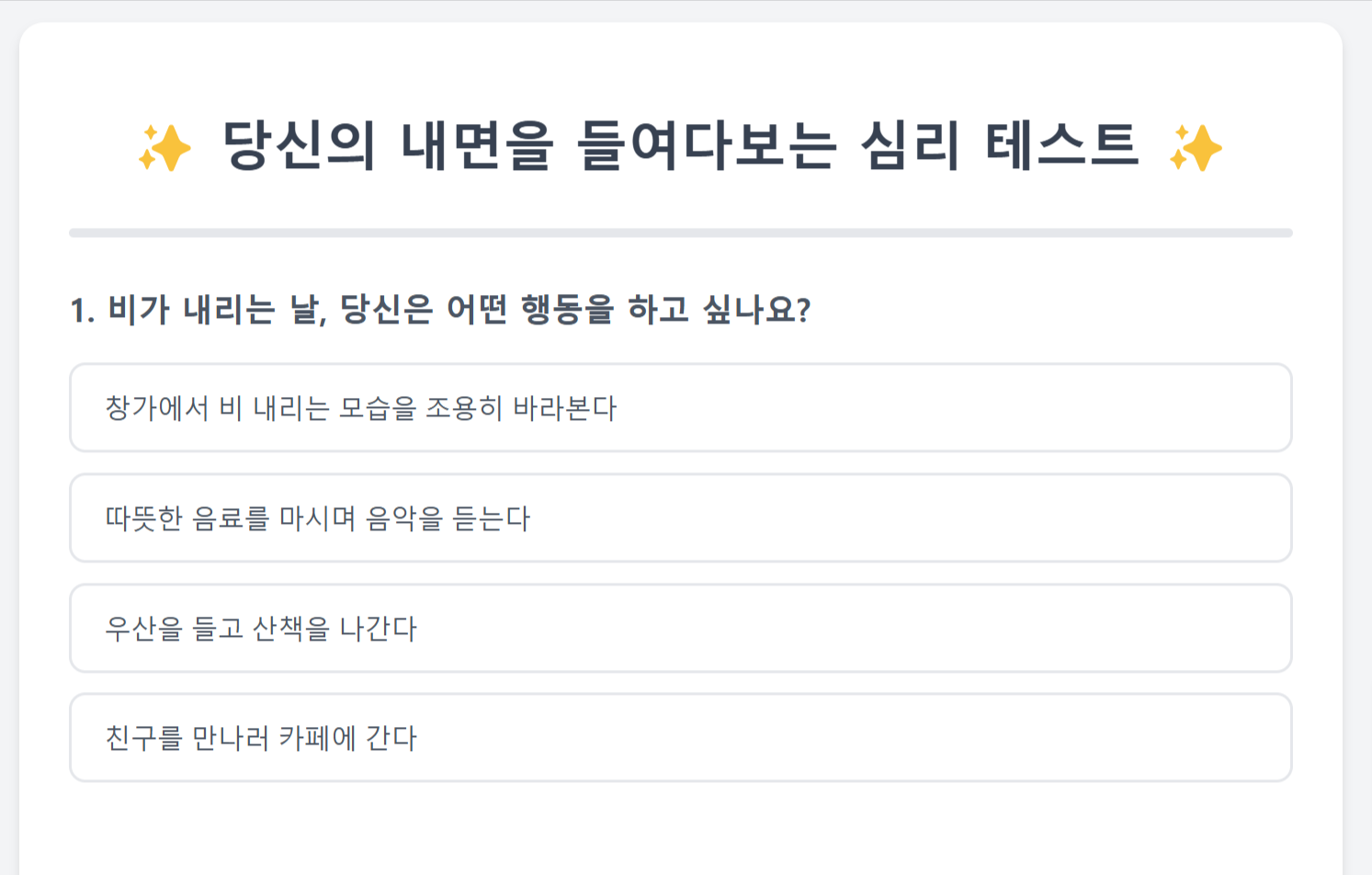1372x875 pixels.
Task: Choose the answer 따뜻한 음료를 마시며 음악을 듣는다
Action: pyautogui.click(x=680, y=518)
